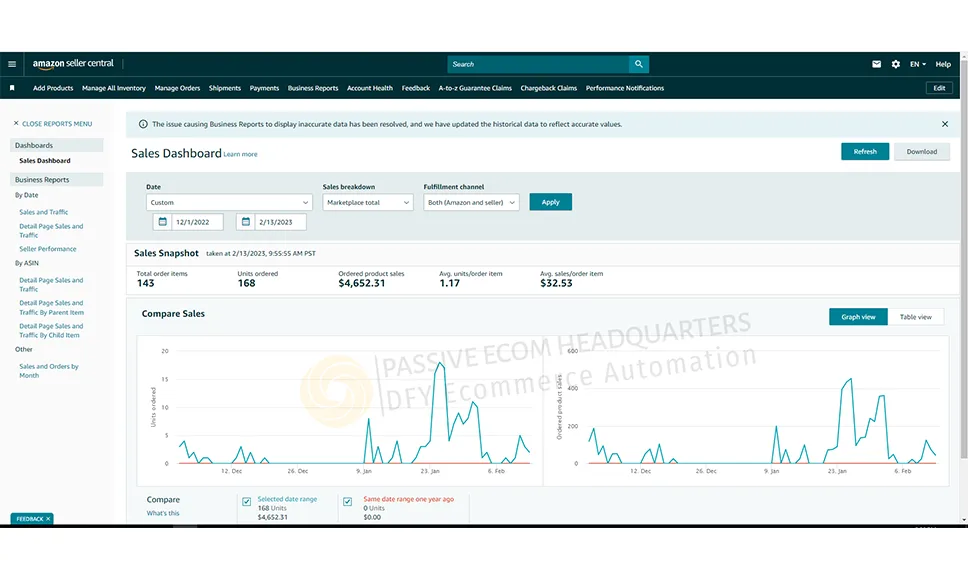Open Sales and Orders by Month
Image resolution: width=968 pixels, height=579 pixels.
point(49,371)
